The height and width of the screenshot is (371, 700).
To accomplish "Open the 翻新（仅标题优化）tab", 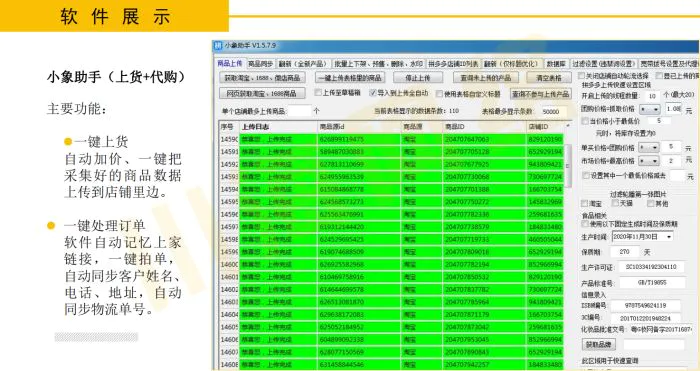I will point(512,64).
